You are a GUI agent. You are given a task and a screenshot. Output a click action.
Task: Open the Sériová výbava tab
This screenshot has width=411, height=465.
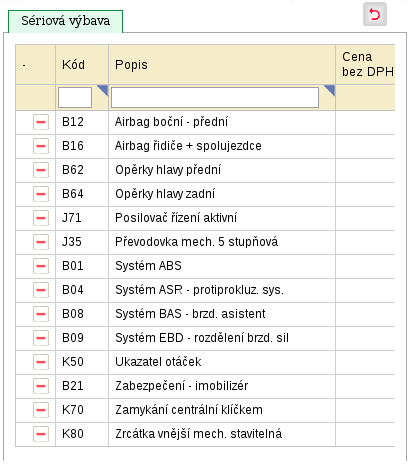click(x=65, y=21)
